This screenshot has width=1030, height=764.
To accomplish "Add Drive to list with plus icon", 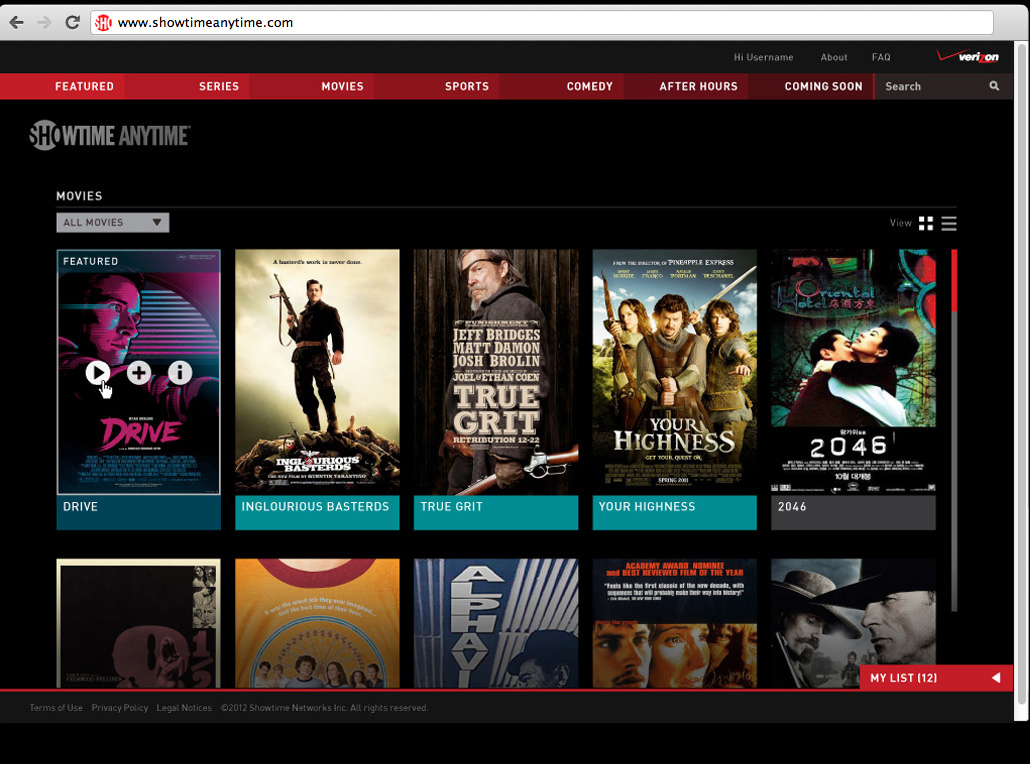I will point(139,372).
